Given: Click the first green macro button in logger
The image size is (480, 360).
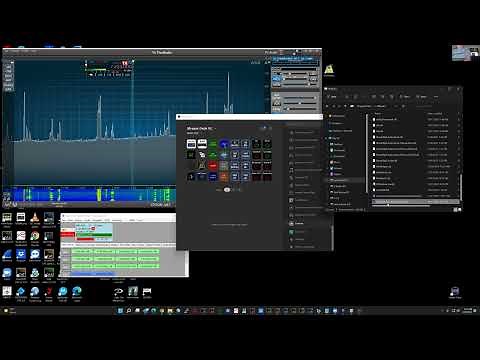Looking at the screenshot, I should coord(82,252).
